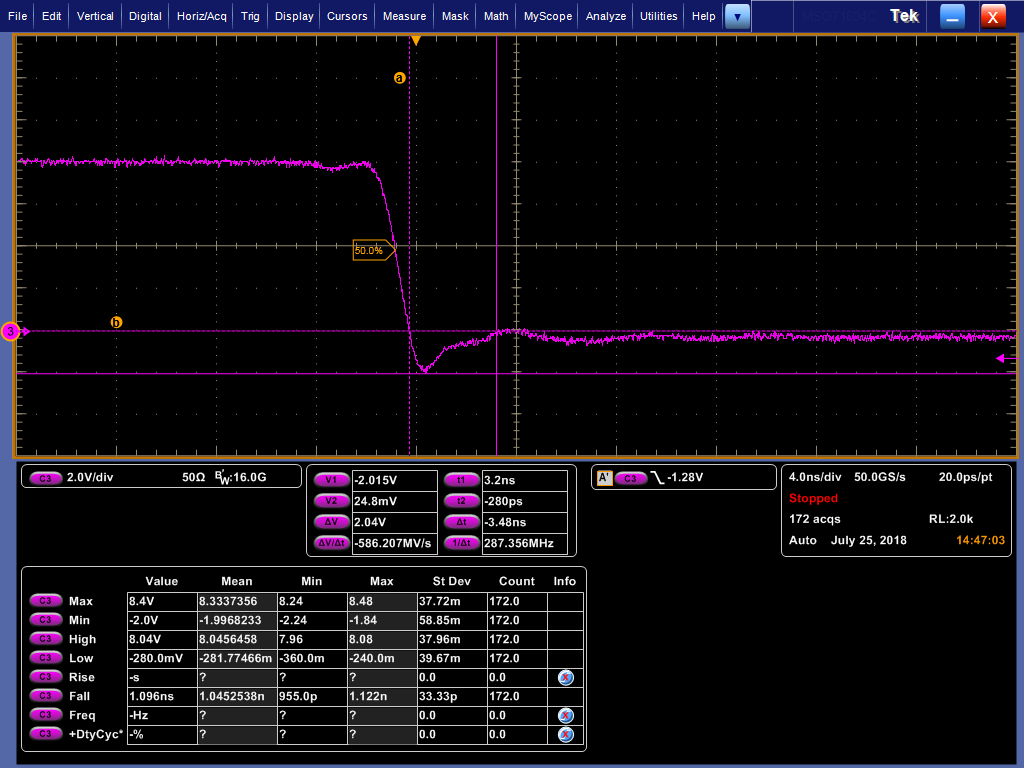Click the ΔV cursor readout badge

[x=331, y=522]
